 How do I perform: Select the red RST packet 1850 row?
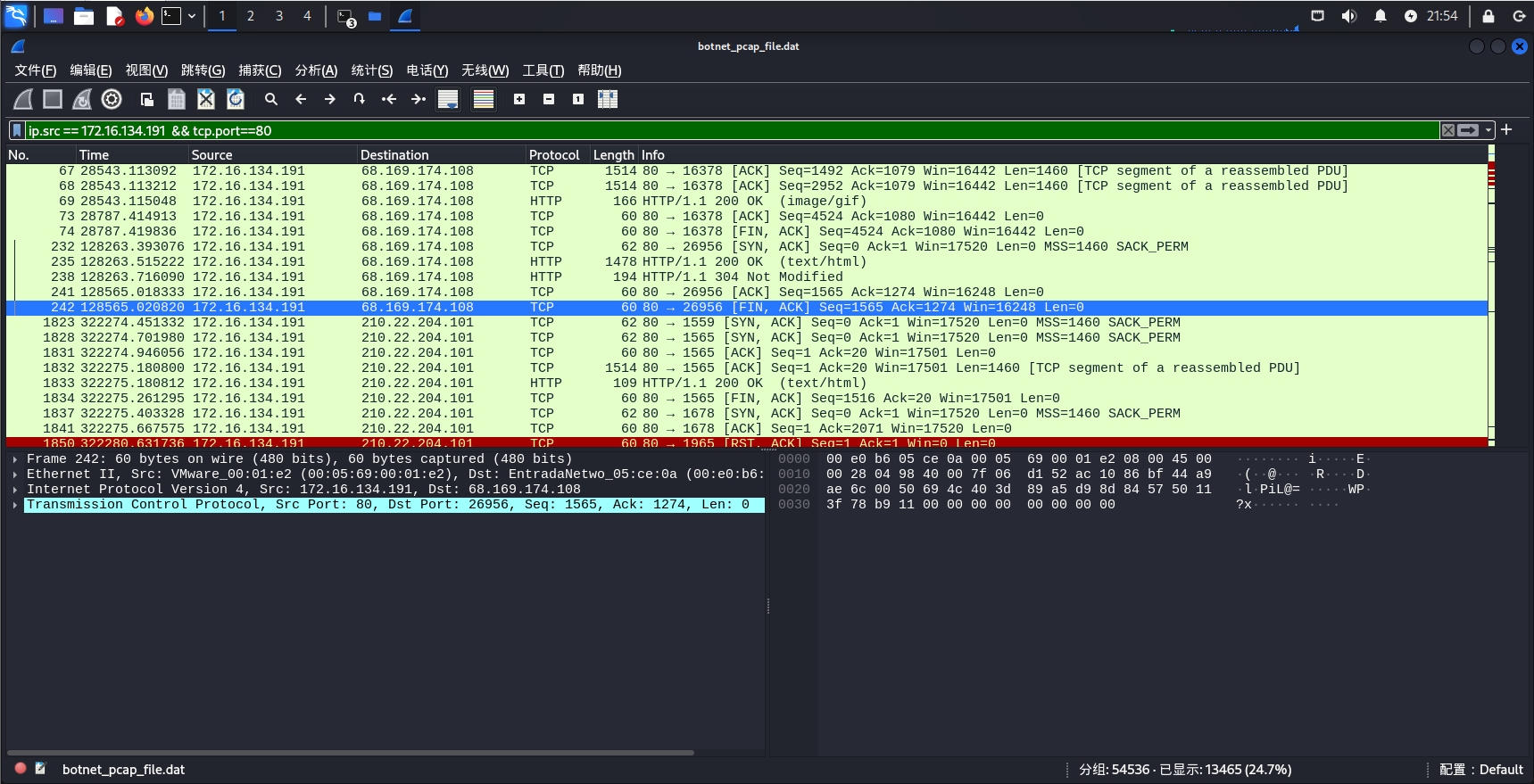point(747,442)
